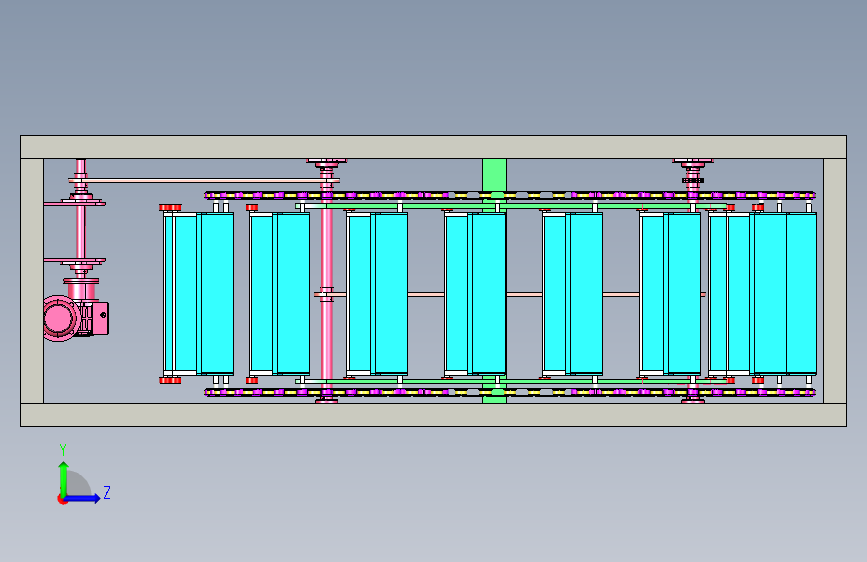867x562 pixels.
Task: Select the left gray frame post
Action: (32, 281)
